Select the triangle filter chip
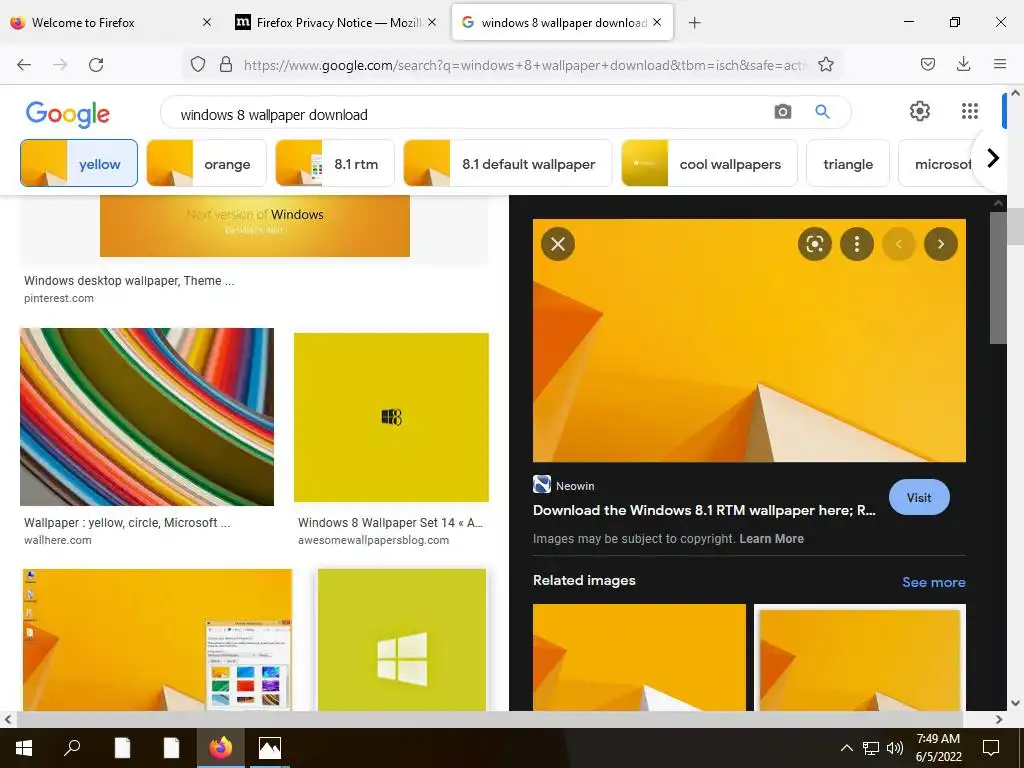Image resolution: width=1024 pixels, height=768 pixels. coord(848,163)
